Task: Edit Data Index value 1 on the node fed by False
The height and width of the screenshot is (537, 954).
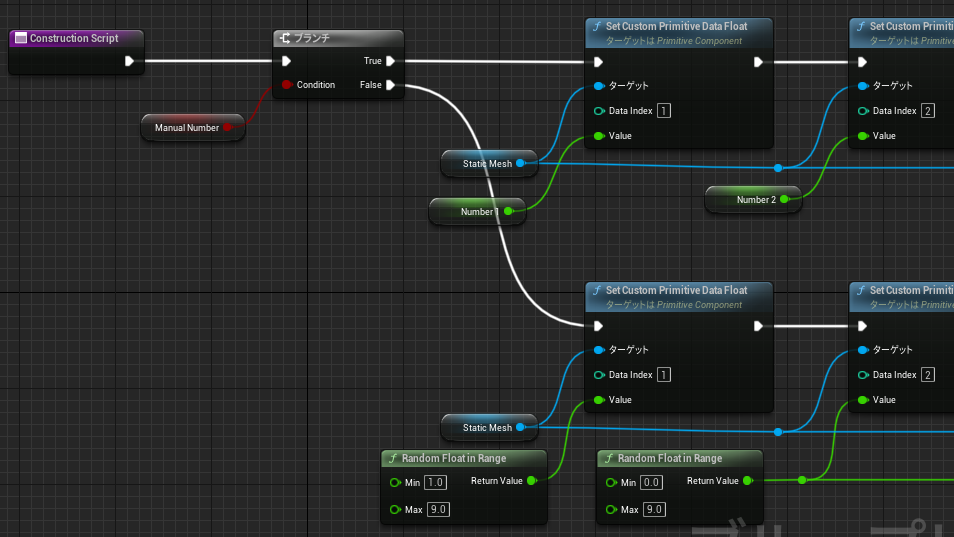Action: click(x=664, y=375)
